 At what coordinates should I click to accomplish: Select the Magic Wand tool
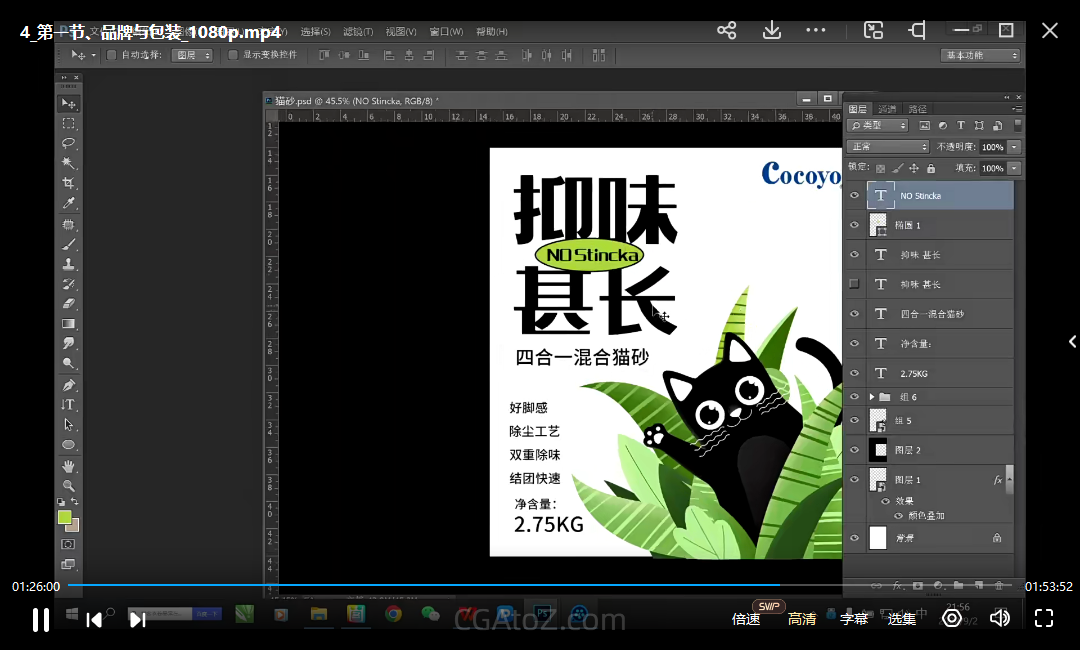click(68, 163)
